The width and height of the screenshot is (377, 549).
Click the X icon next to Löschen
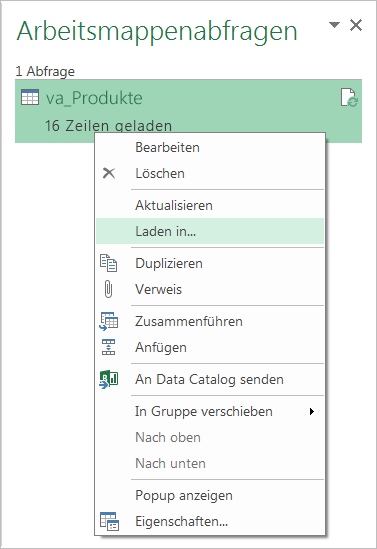point(109,173)
